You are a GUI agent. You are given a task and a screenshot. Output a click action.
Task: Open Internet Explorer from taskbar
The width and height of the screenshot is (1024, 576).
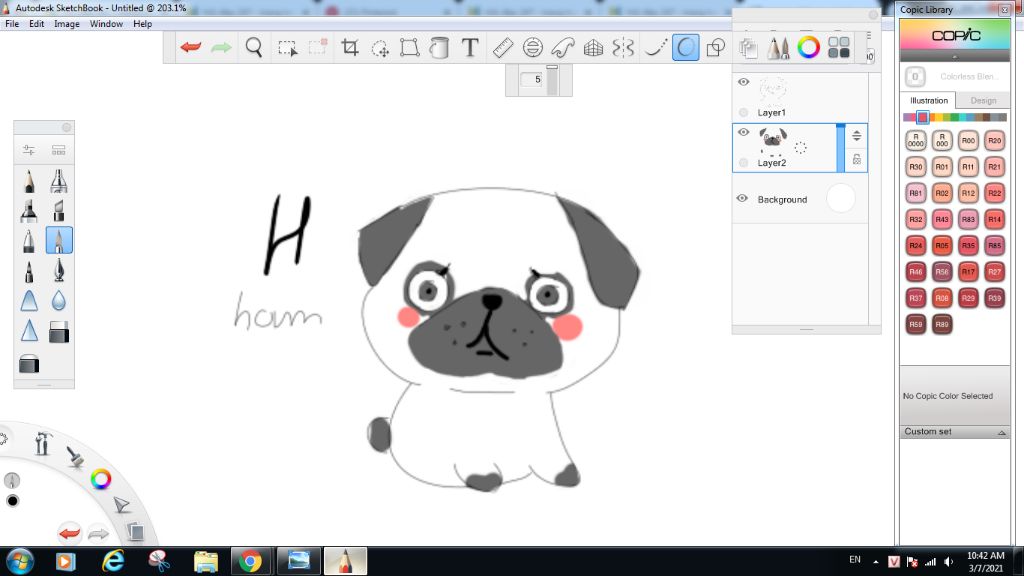tap(112, 561)
